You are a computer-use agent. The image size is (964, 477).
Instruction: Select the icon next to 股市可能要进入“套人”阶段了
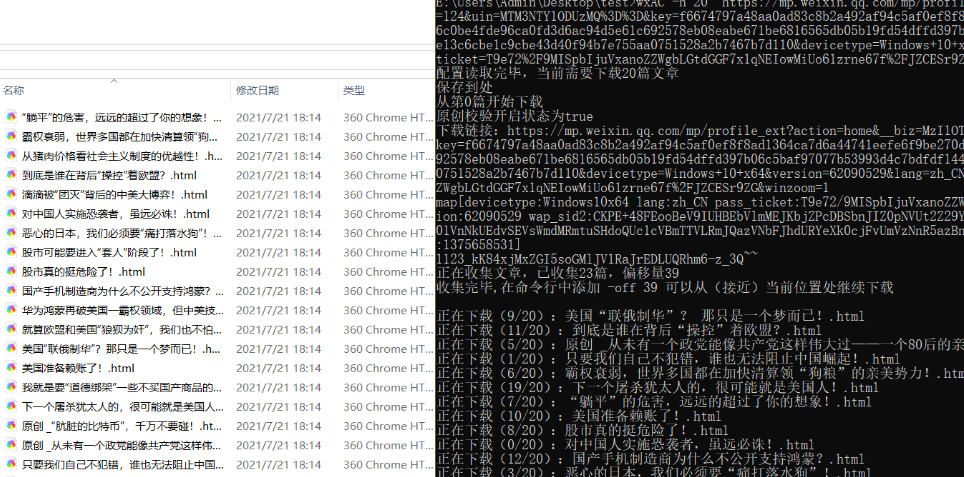point(11,252)
